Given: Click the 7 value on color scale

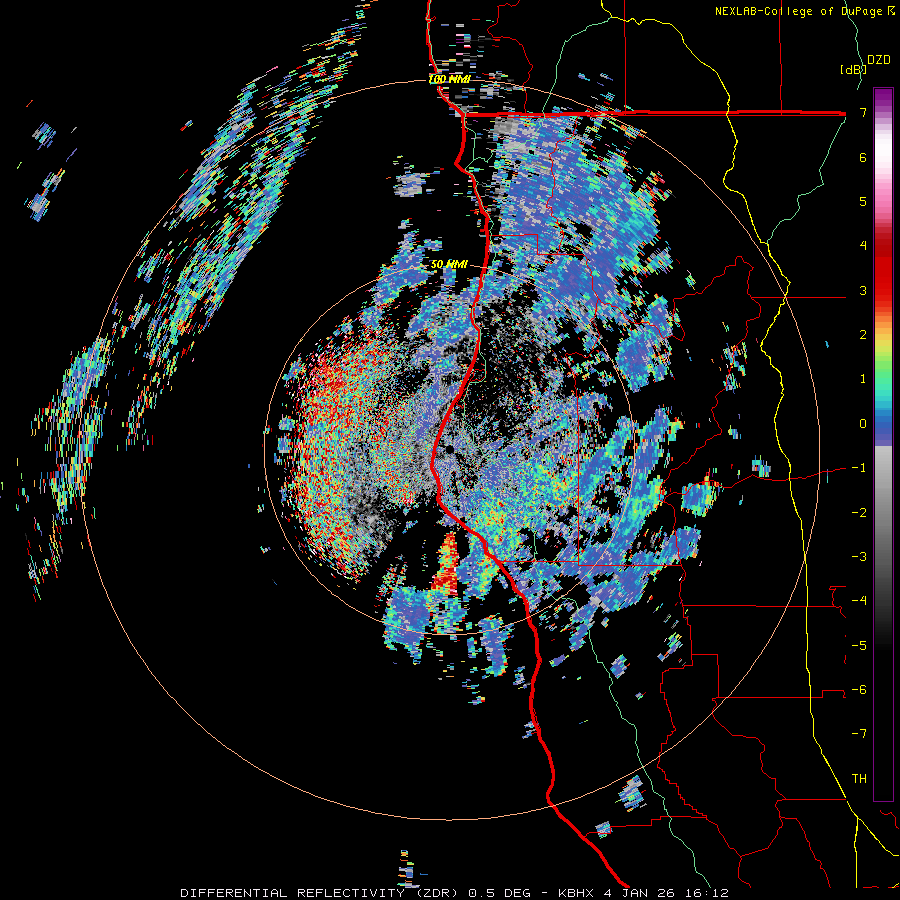Looking at the screenshot, I should [x=863, y=112].
